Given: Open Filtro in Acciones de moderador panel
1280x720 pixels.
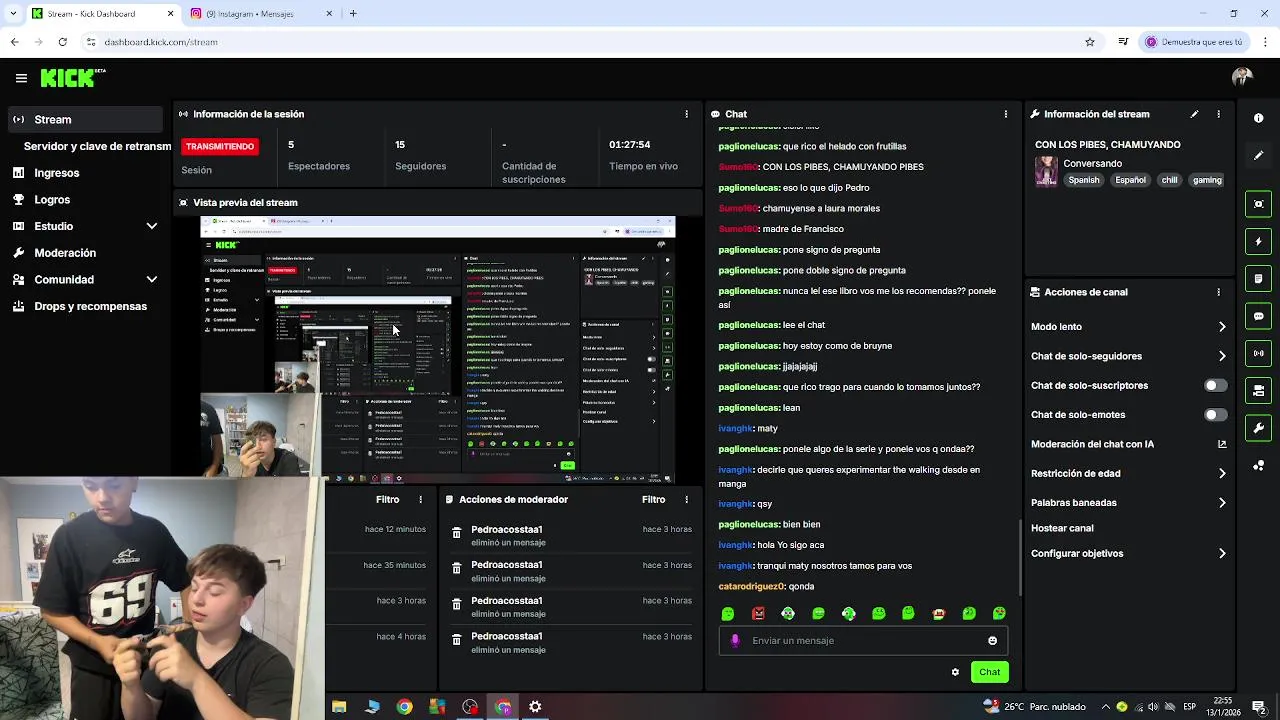Looking at the screenshot, I should pos(653,499).
